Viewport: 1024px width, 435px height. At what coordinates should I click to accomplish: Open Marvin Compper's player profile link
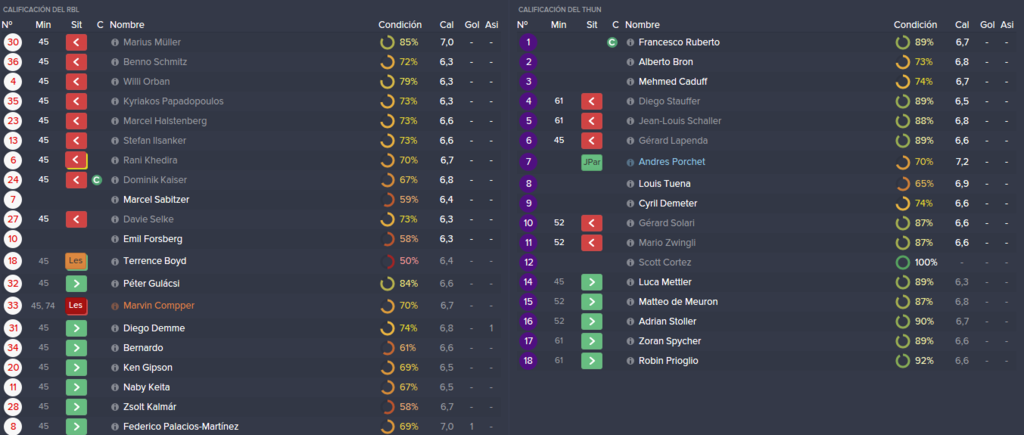pyautogui.click(x=159, y=306)
